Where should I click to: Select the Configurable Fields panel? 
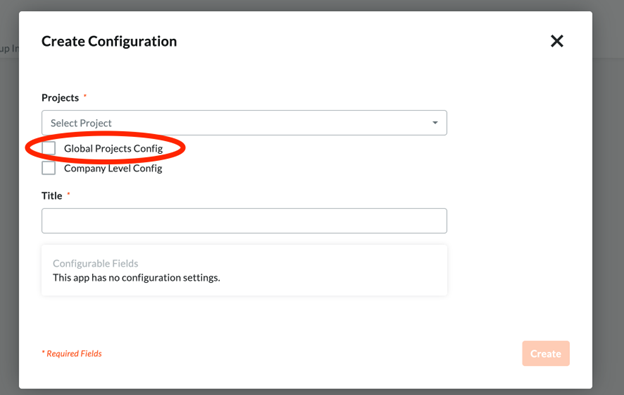(x=244, y=270)
